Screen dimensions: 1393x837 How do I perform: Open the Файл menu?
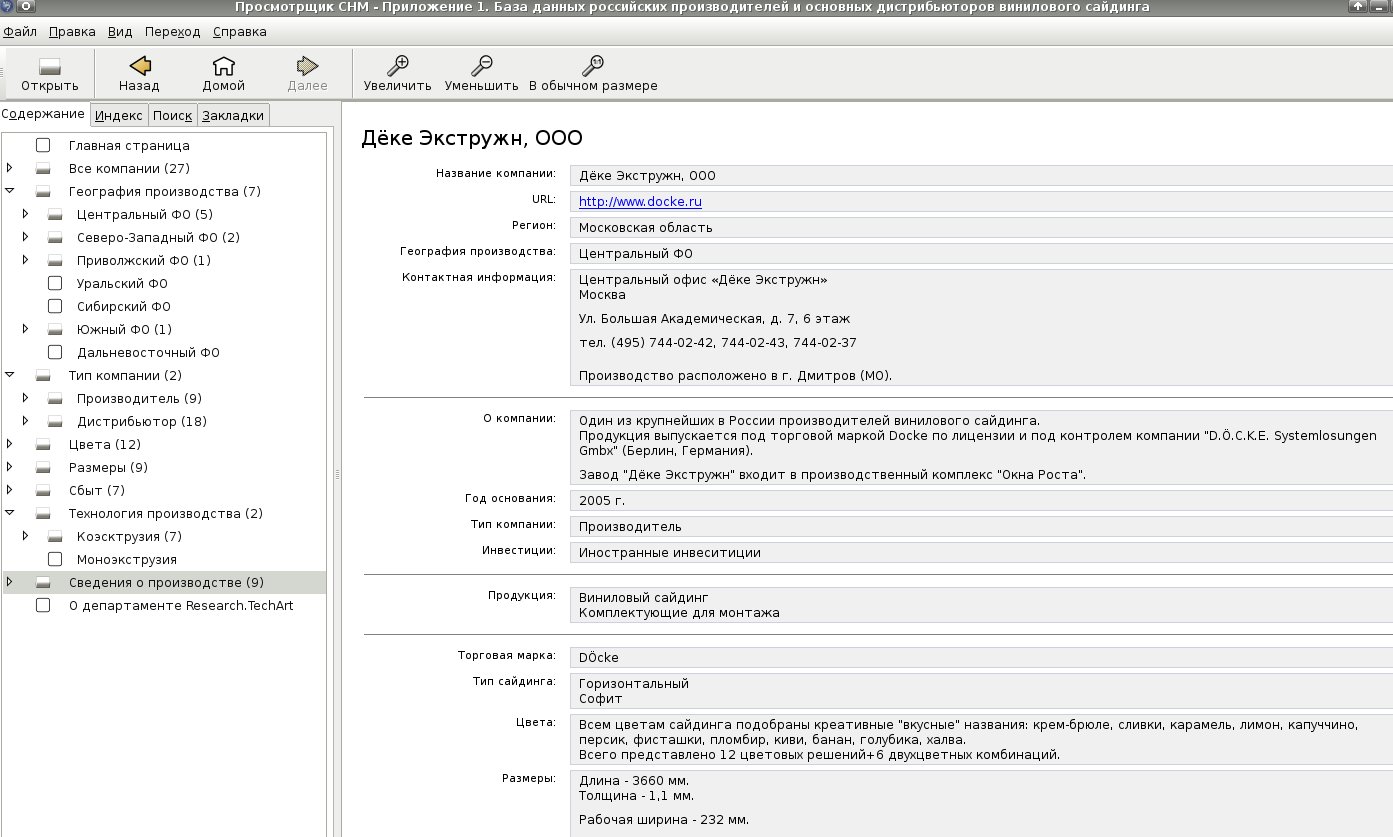(x=20, y=31)
